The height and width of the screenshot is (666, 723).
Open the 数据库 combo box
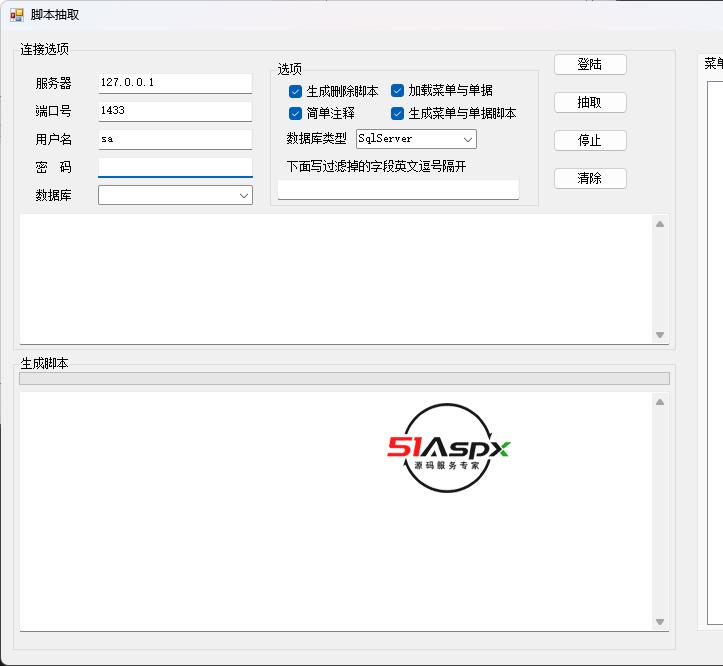(175, 195)
